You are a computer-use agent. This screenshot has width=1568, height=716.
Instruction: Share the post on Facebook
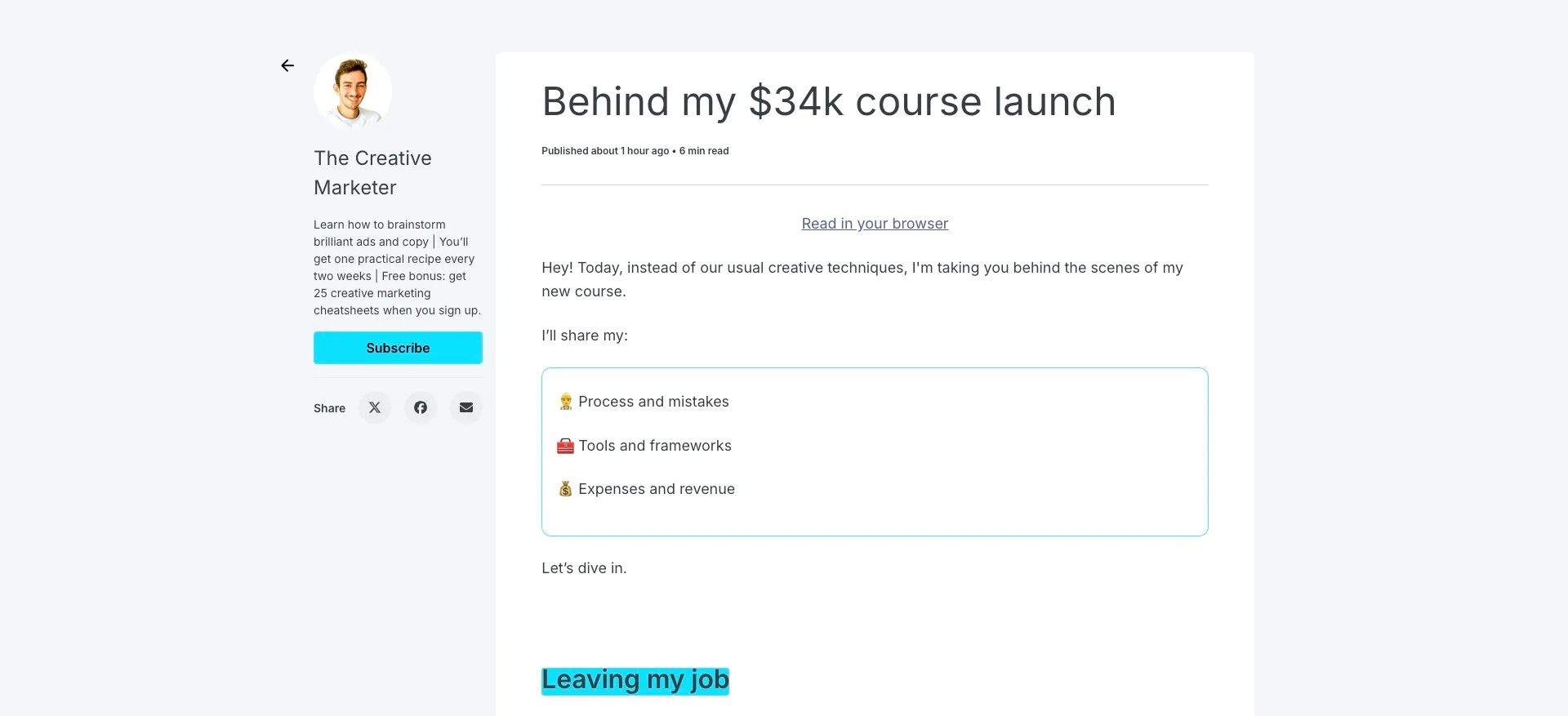(421, 407)
